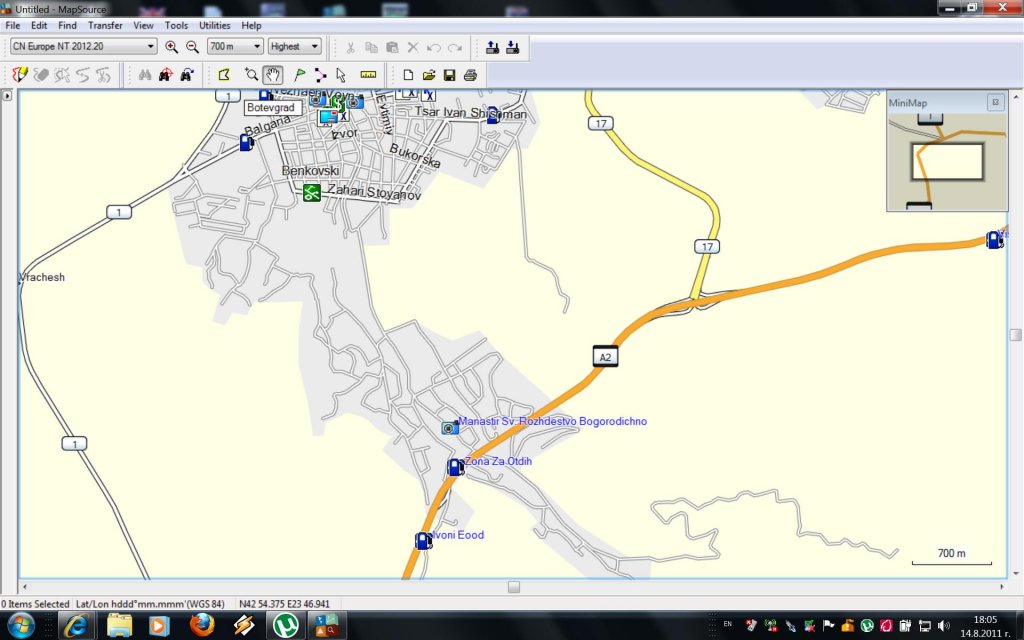Toggle the Zoom tool with magnifier cursor

[x=251, y=75]
